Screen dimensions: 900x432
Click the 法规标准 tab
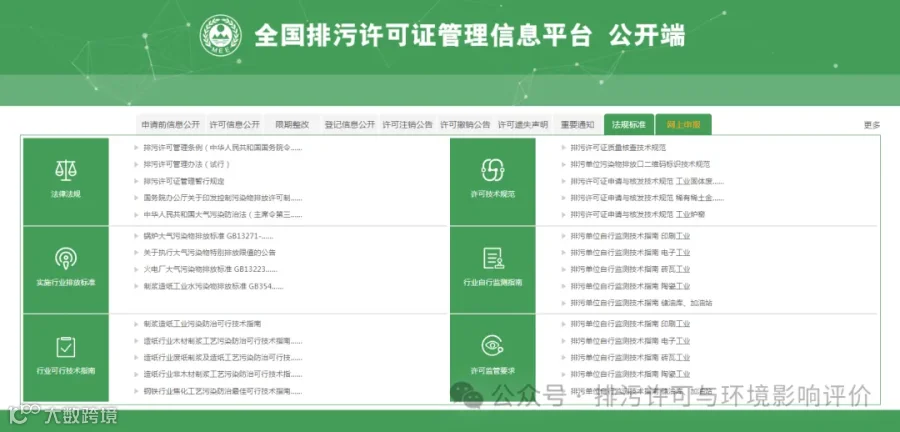629,124
